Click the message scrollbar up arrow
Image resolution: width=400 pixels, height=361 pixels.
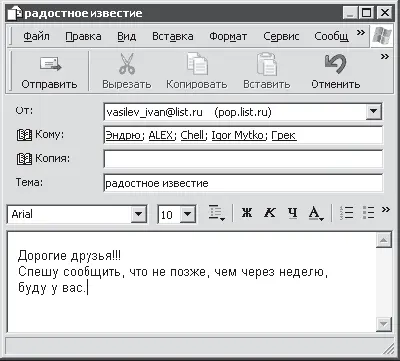pyautogui.click(x=384, y=240)
